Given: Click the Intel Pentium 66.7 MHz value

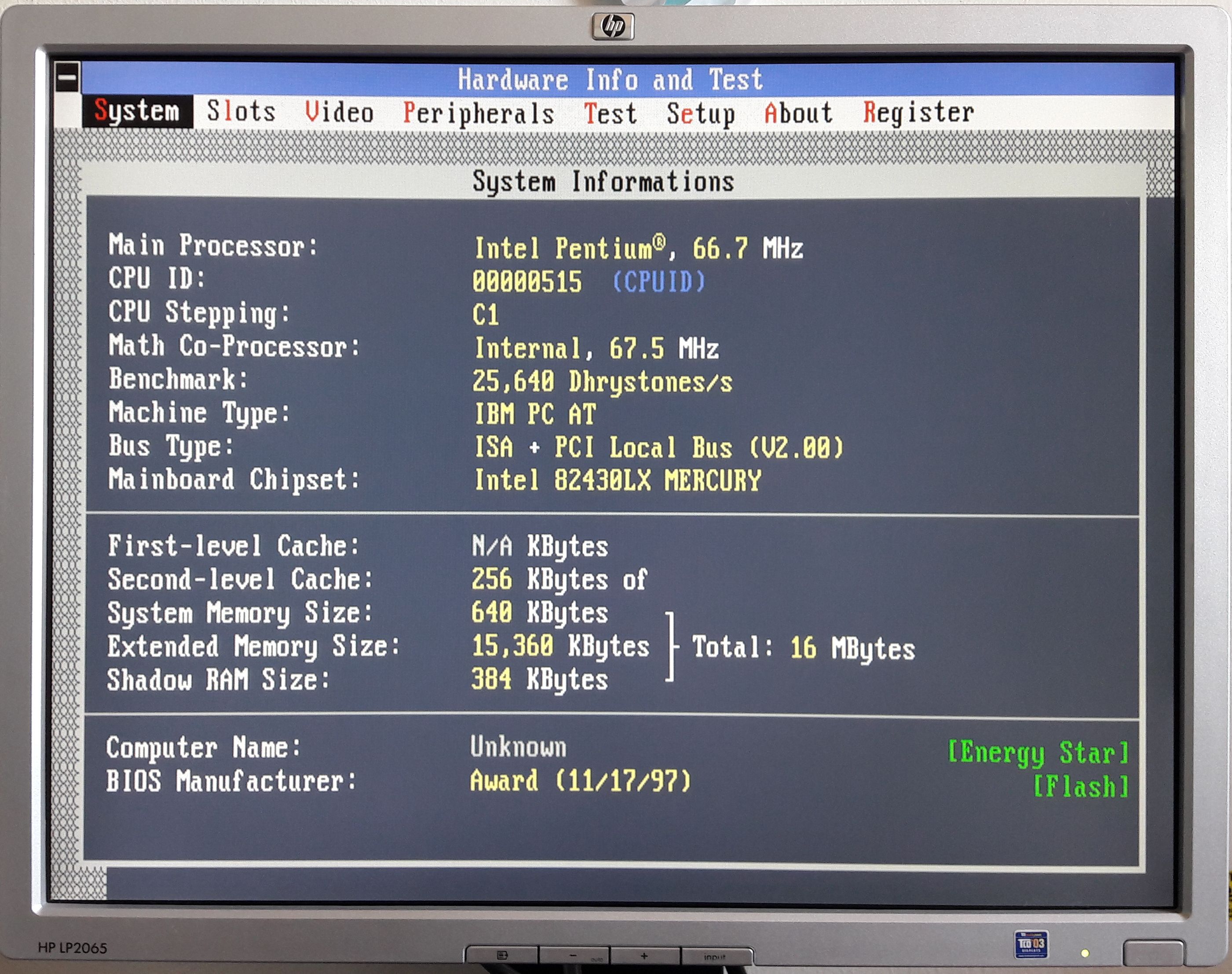Looking at the screenshot, I should (x=639, y=248).
